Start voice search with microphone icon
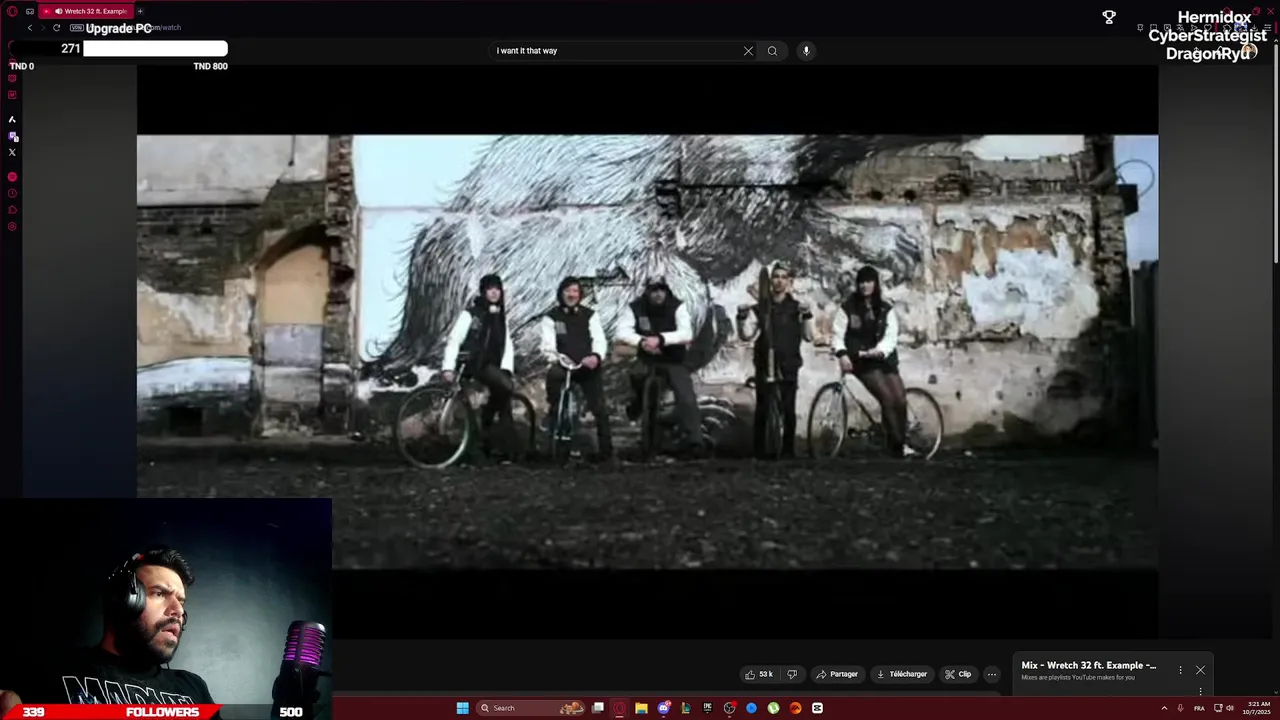Image resolution: width=1280 pixels, height=720 pixels. click(806, 51)
